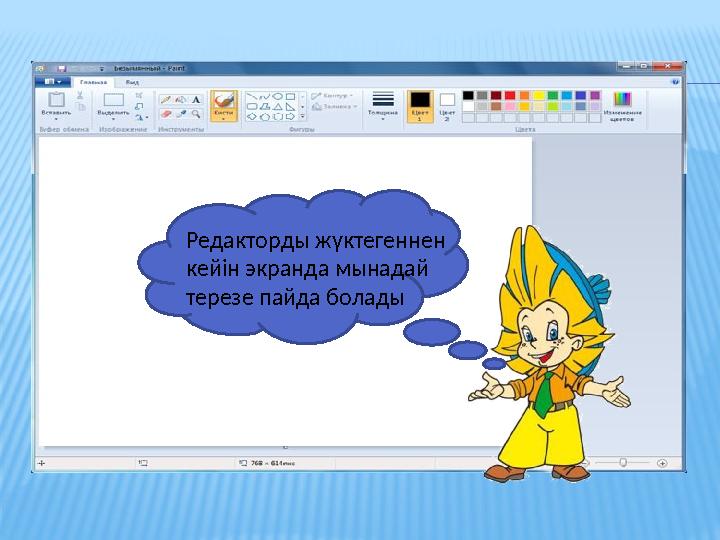The height and width of the screenshot is (540, 720).
Task: Select the Pencil tool
Action: click(166, 100)
